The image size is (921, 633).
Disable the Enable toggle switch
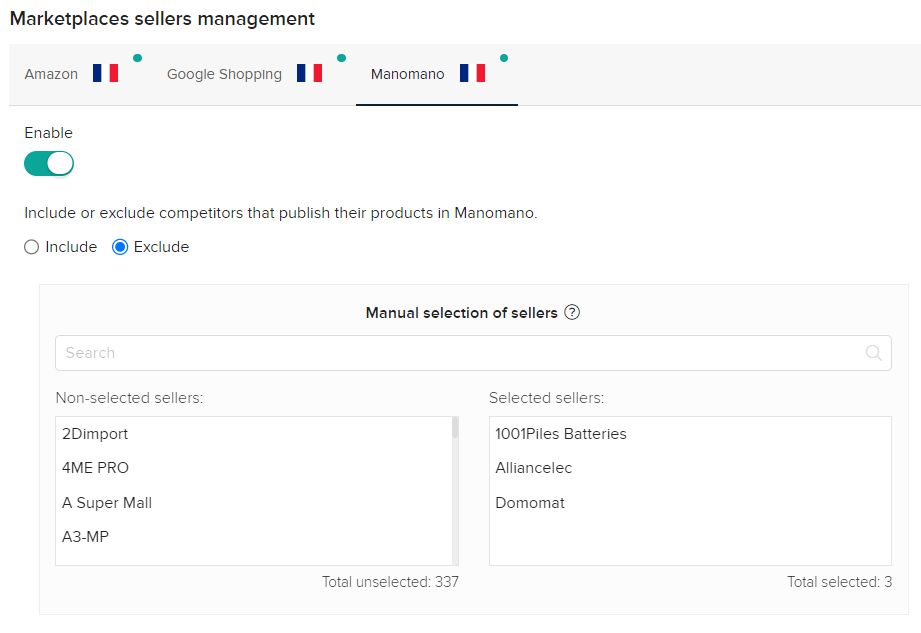[x=49, y=163]
